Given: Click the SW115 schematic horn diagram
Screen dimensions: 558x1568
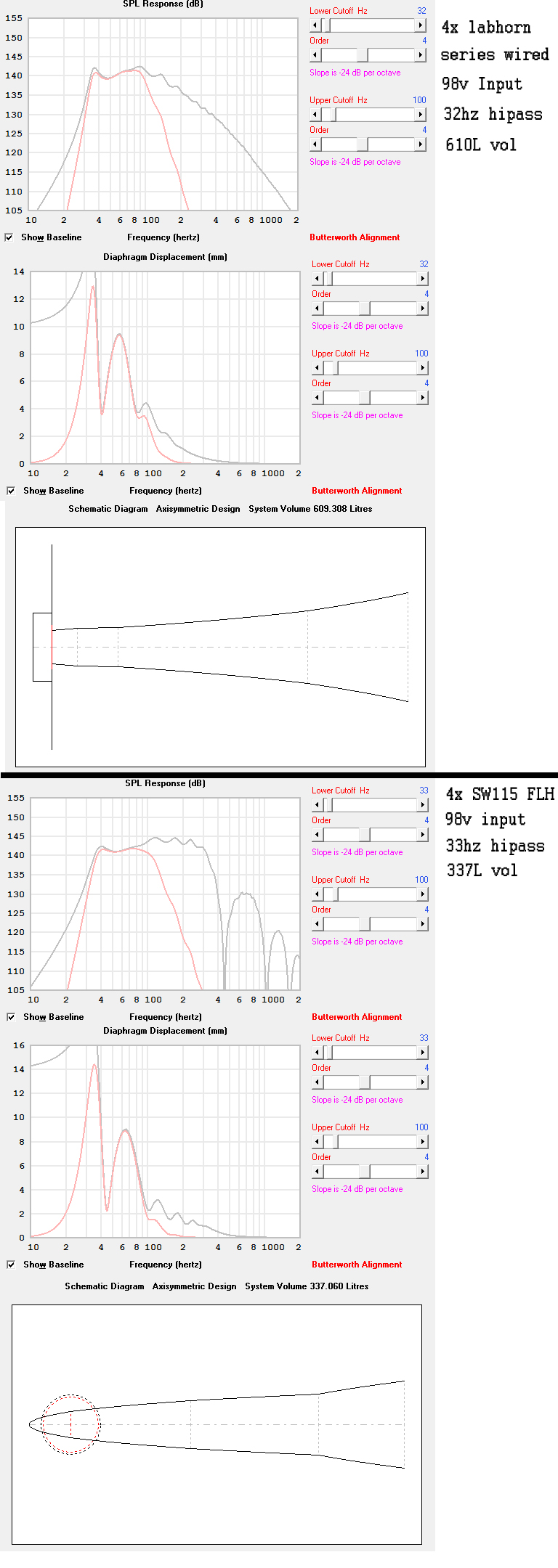Looking at the screenshot, I should [x=217, y=1425].
